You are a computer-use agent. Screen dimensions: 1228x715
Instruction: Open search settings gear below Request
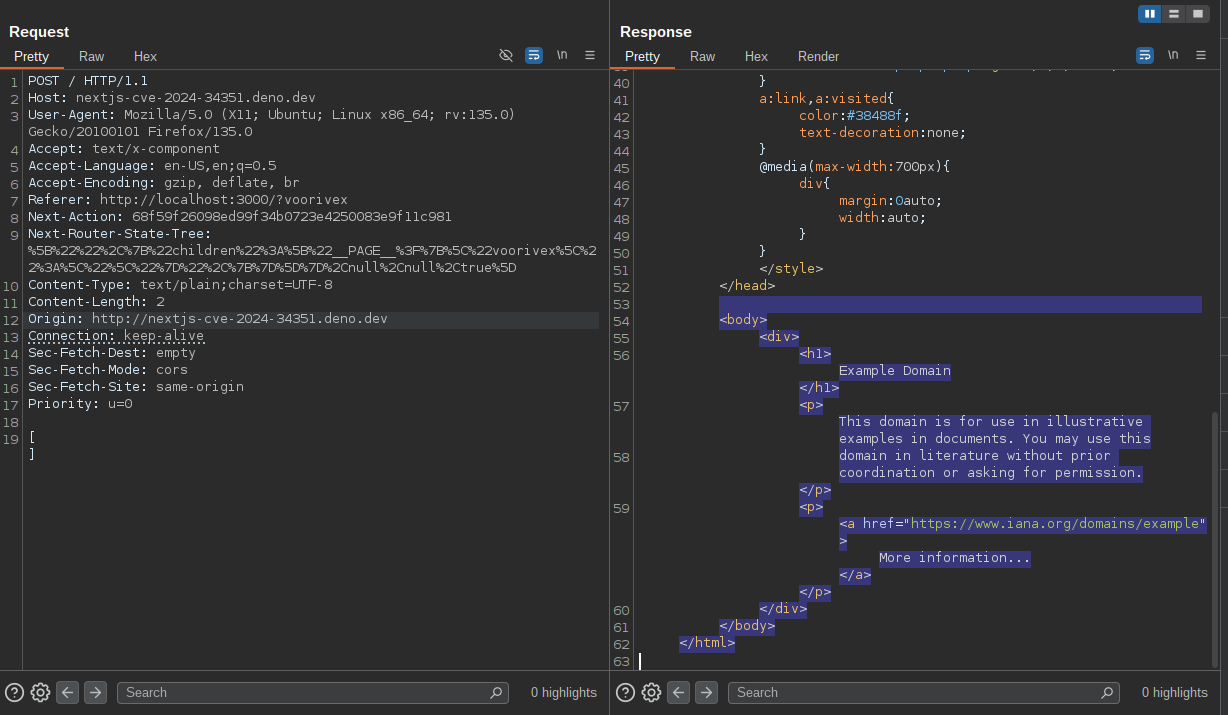coord(40,692)
